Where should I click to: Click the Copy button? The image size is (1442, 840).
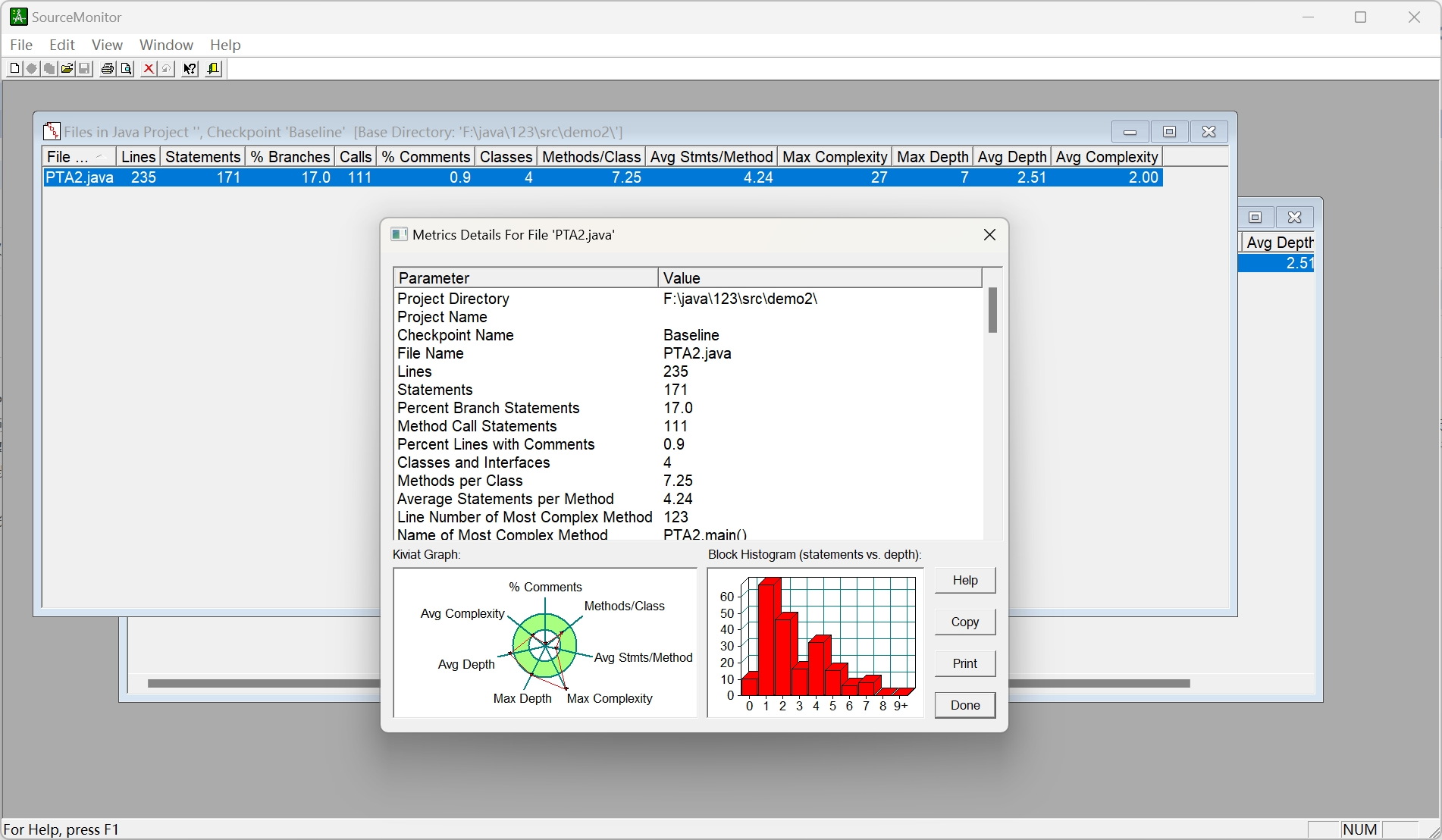pos(965,622)
